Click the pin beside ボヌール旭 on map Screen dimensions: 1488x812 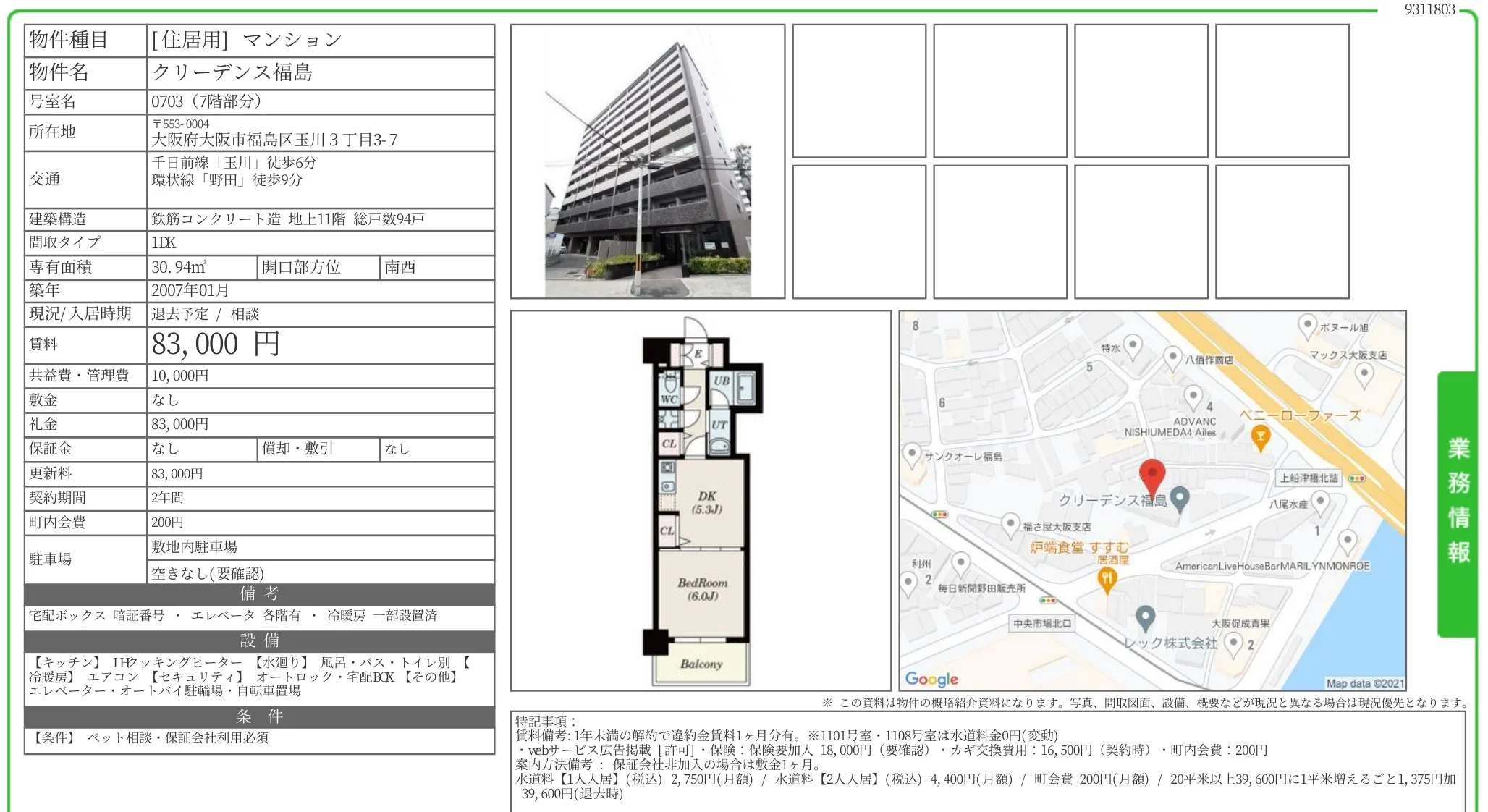click(1307, 325)
